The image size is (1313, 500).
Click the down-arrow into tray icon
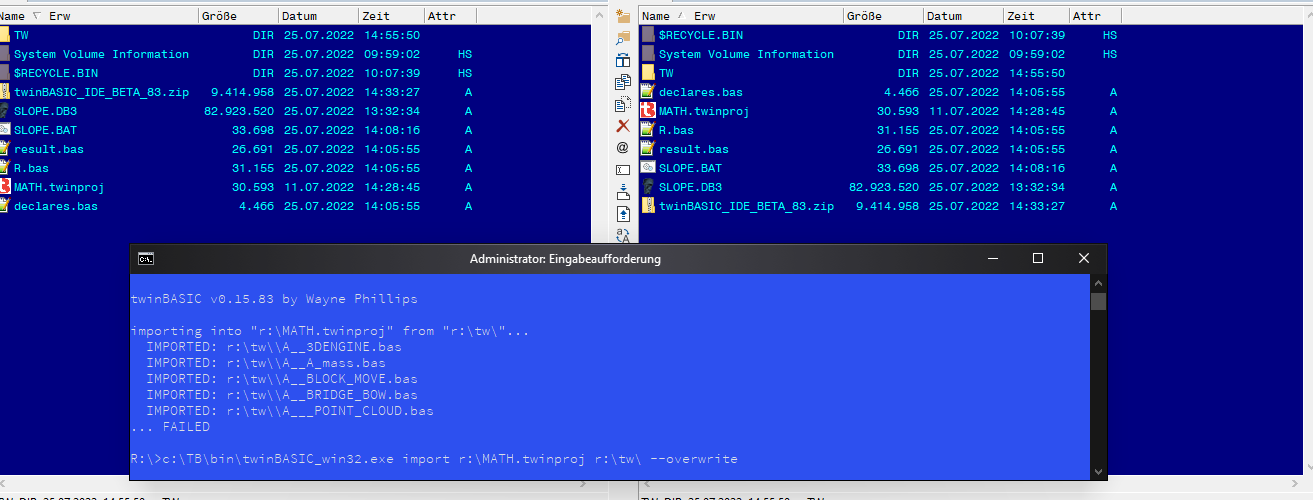(622, 191)
